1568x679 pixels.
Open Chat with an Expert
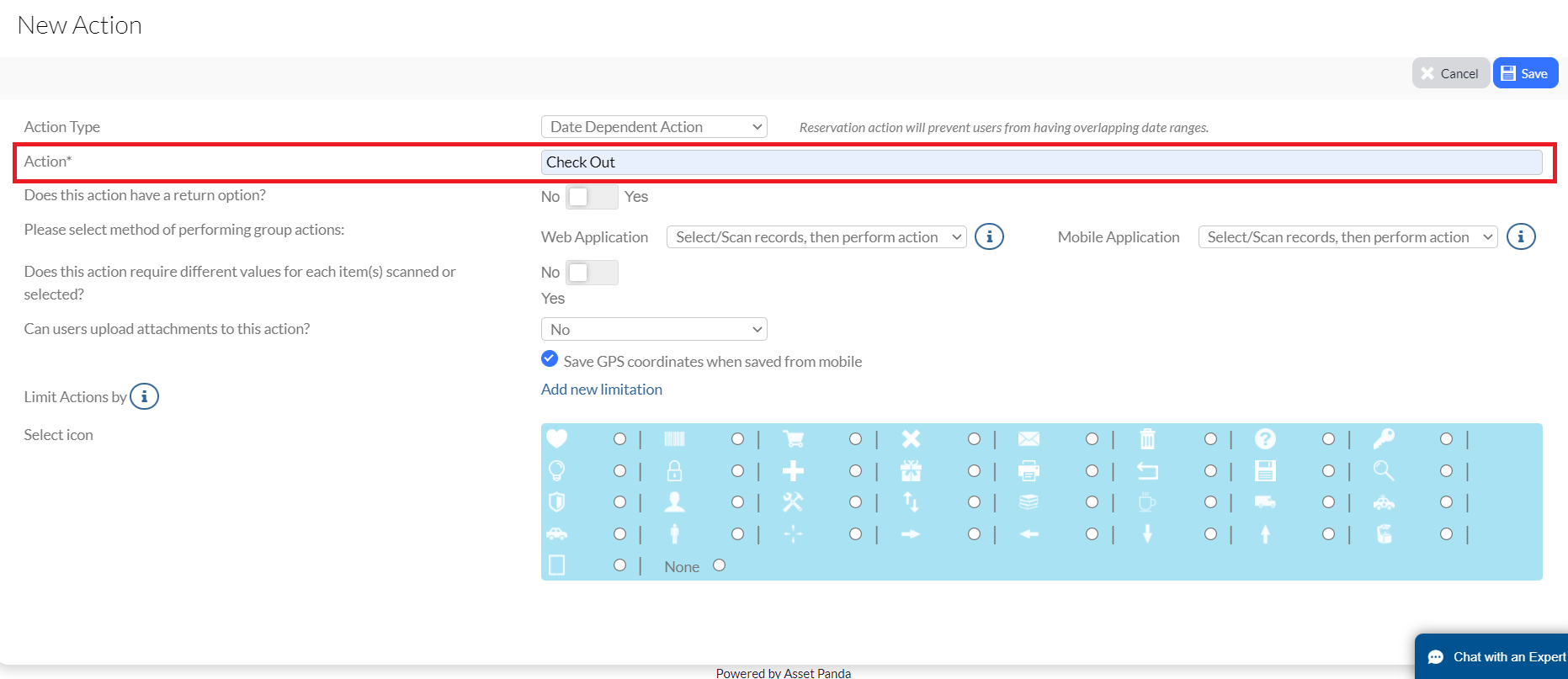(1491, 656)
